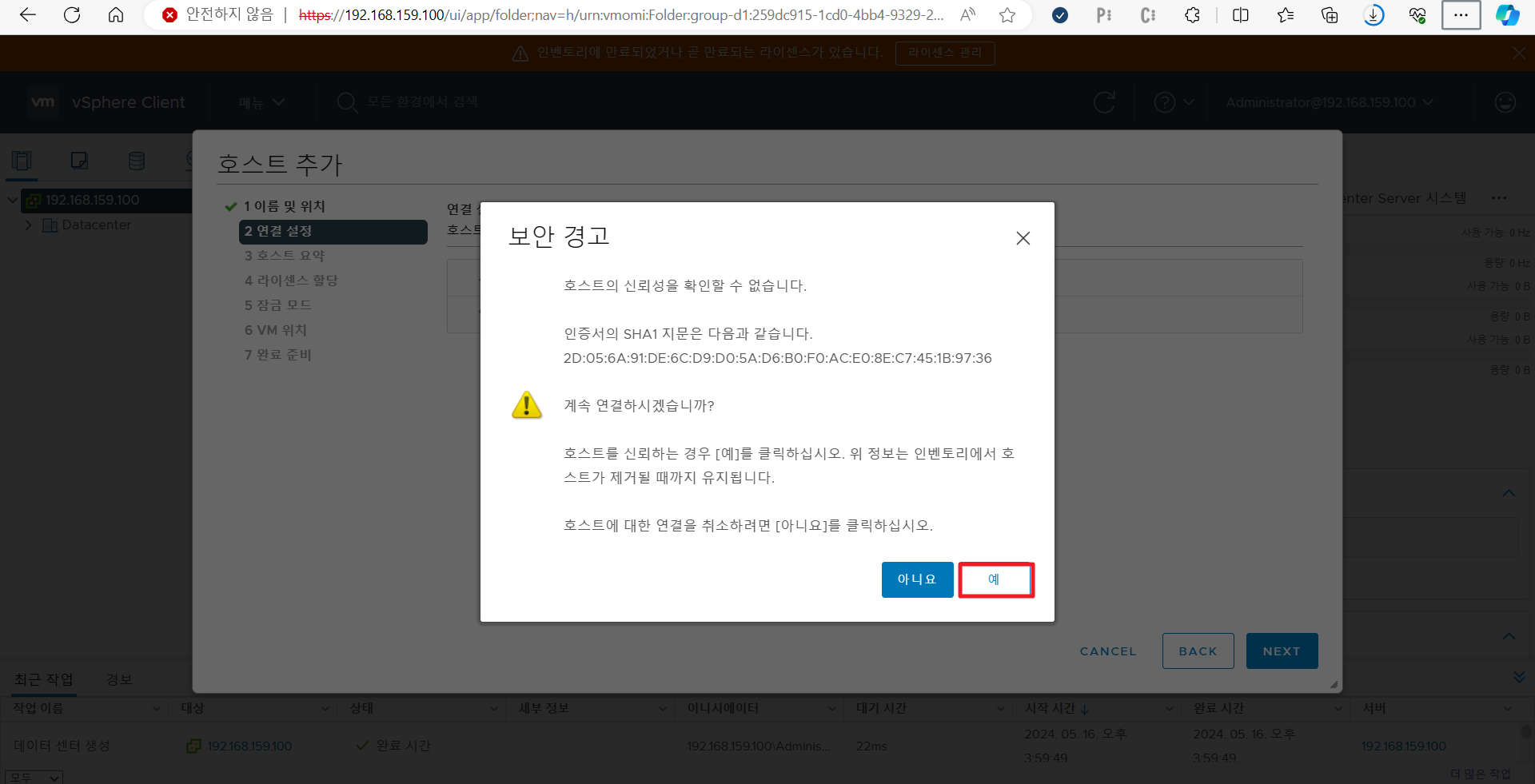Open the Edge extensions puzzle icon
This screenshot has height=784, width=1535.
1192,15
